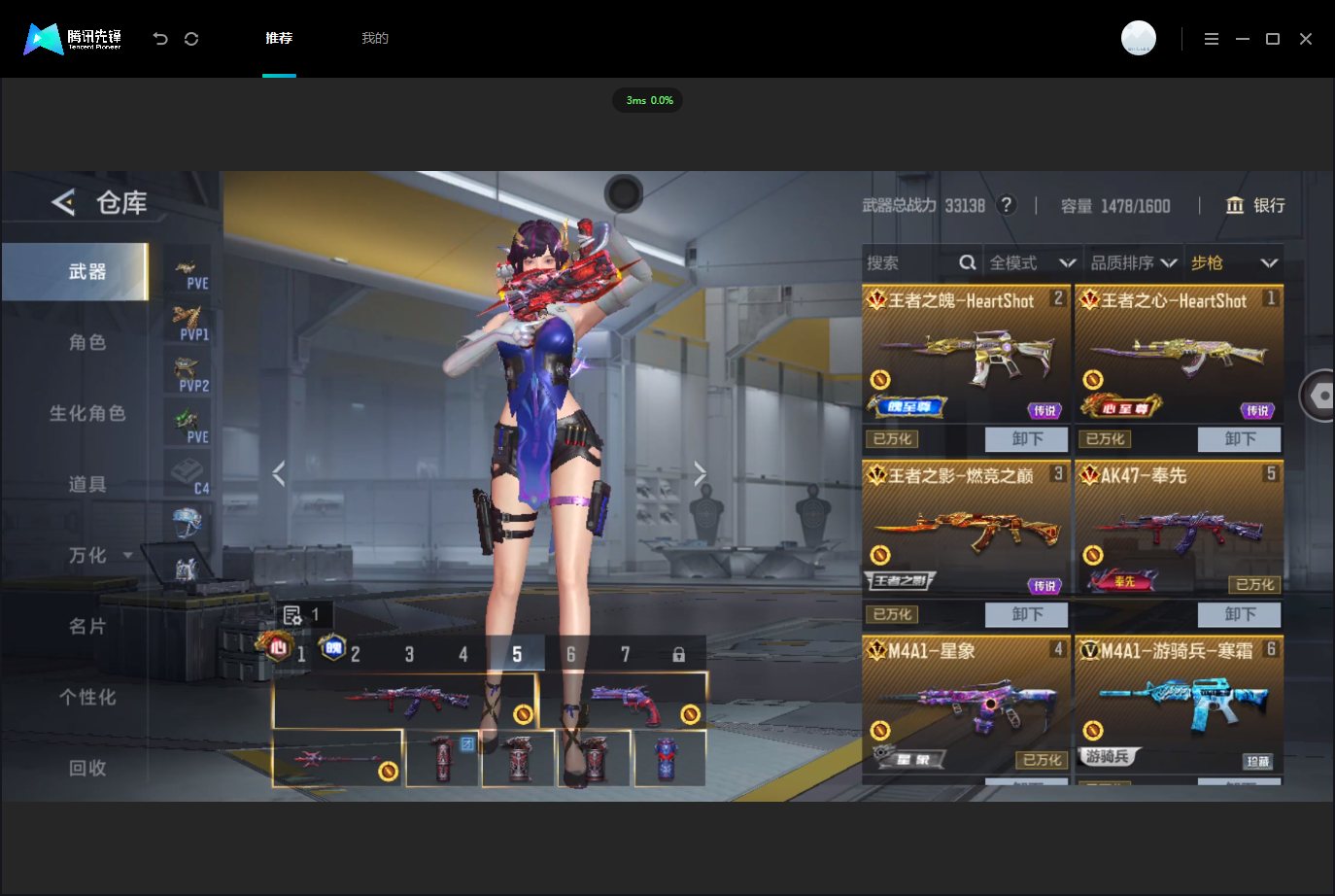
Task: Open the help question mark beside 武器总战力
Action: coord(1007,205)
